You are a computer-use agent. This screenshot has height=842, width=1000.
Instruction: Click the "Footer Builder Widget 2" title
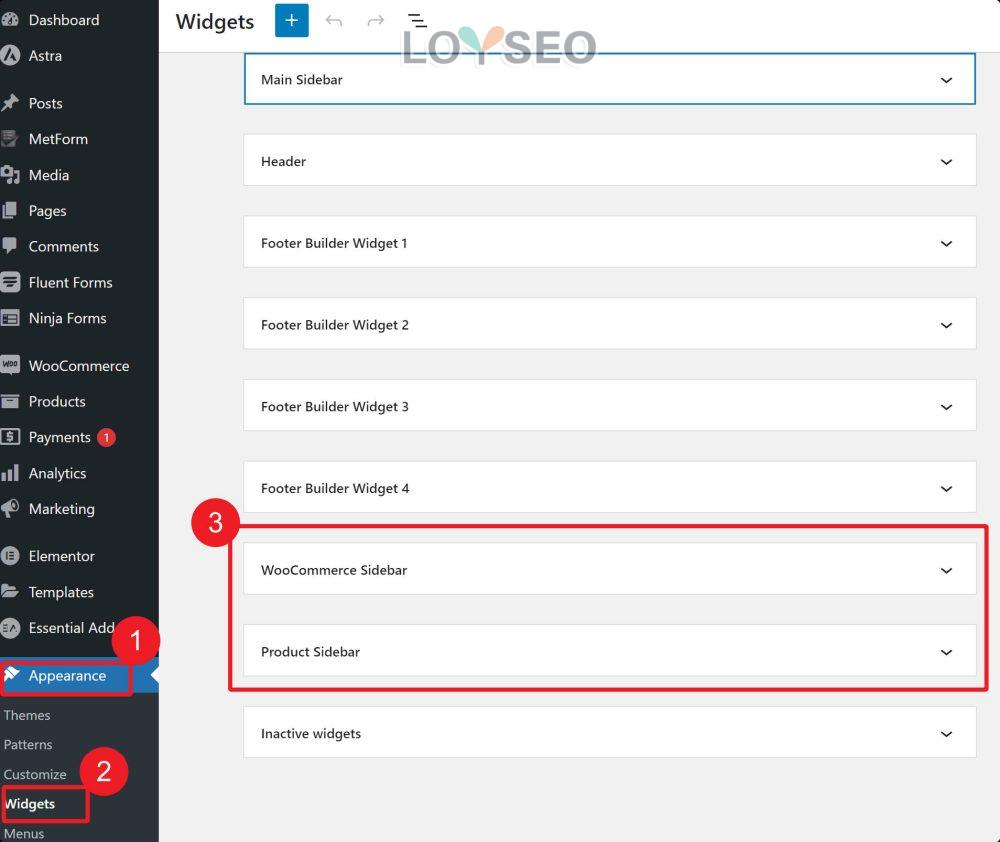click(x=335, y=325)
